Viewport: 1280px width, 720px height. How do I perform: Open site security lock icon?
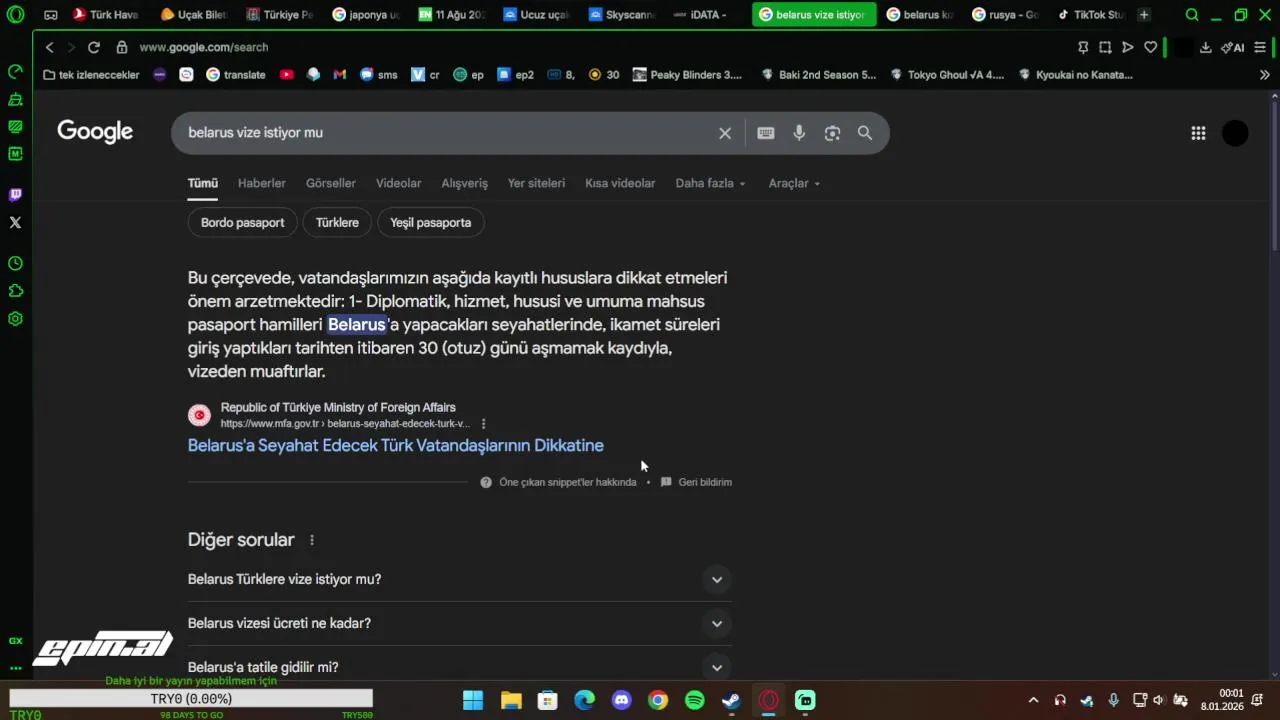click(122, 47)
